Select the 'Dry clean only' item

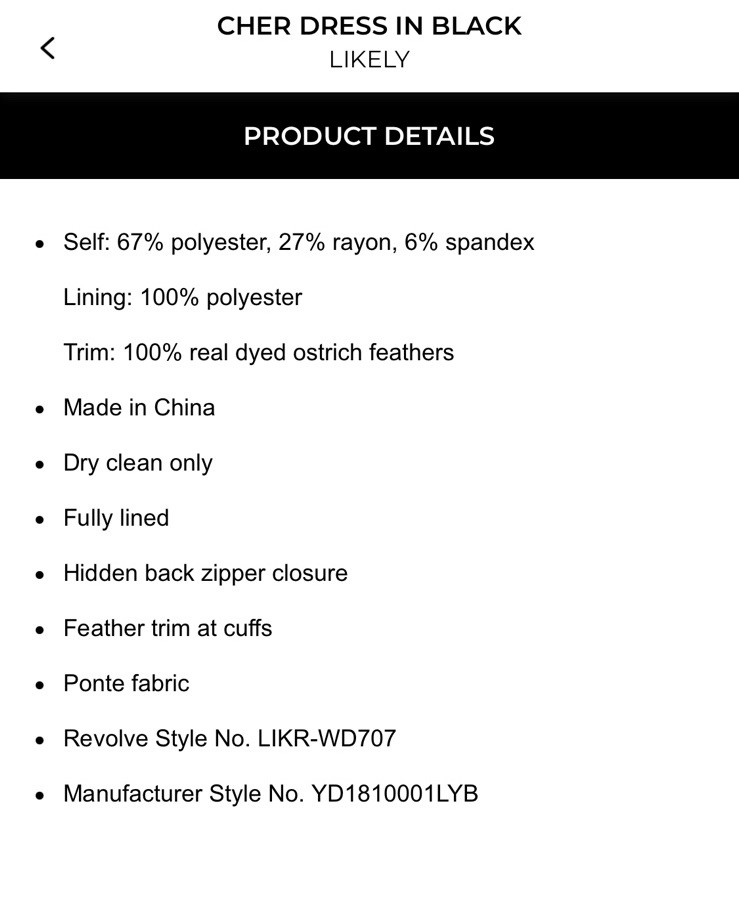(138, 463)
